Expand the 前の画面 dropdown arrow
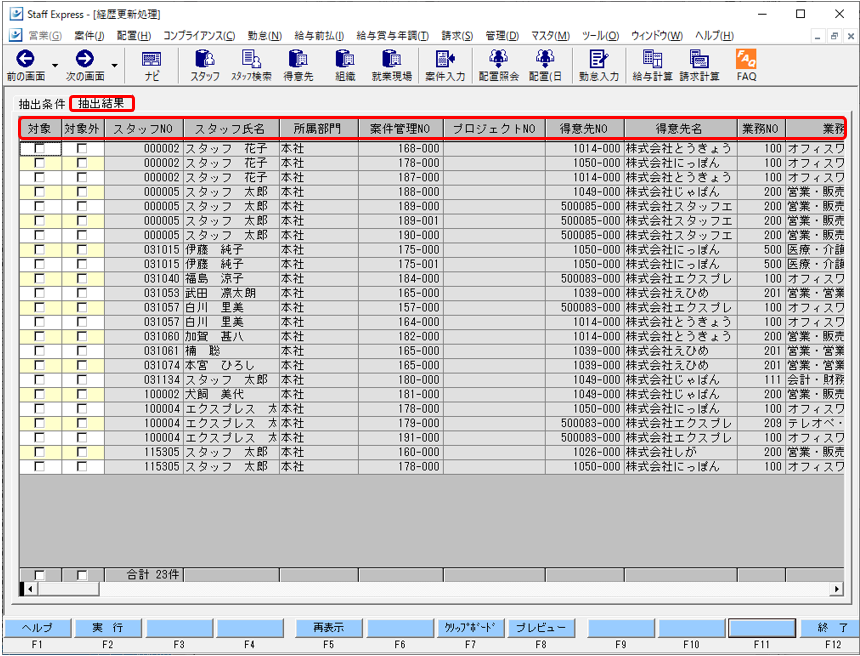Image resolution: width=860 pixels, height=656 pixels. click(x=55, y=65)
